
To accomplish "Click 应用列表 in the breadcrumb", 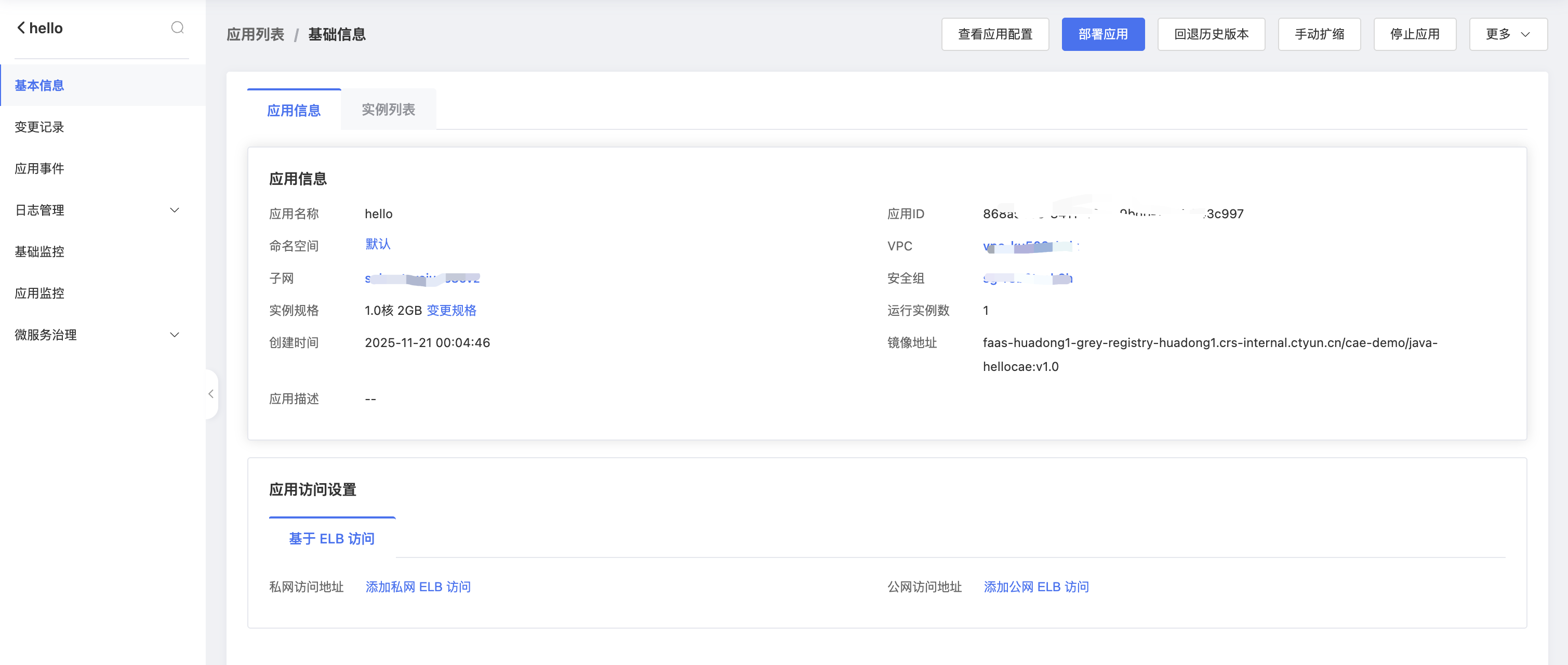I will point(255,35).
